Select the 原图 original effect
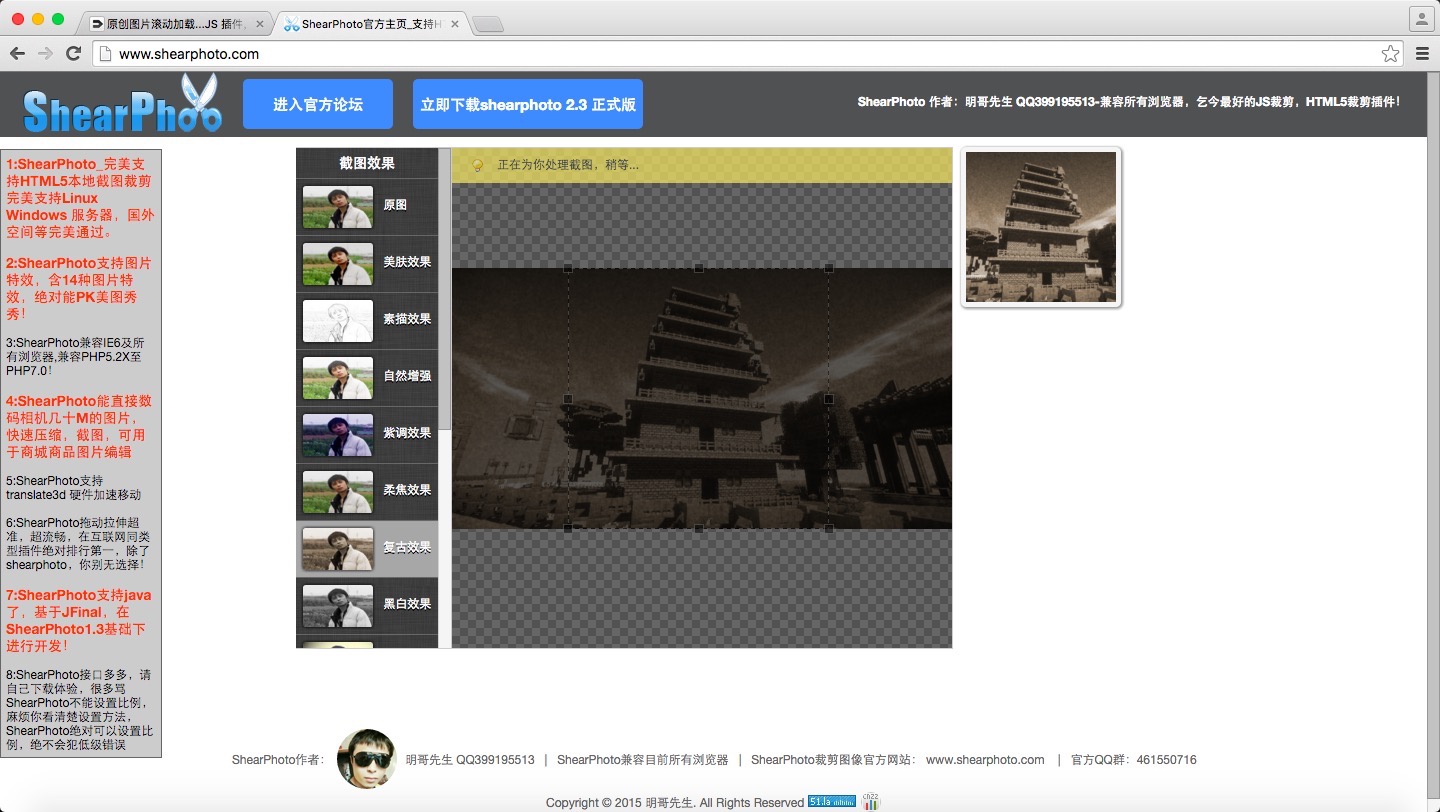Screen dimensions: 1440x812 [x=367, y=206]
